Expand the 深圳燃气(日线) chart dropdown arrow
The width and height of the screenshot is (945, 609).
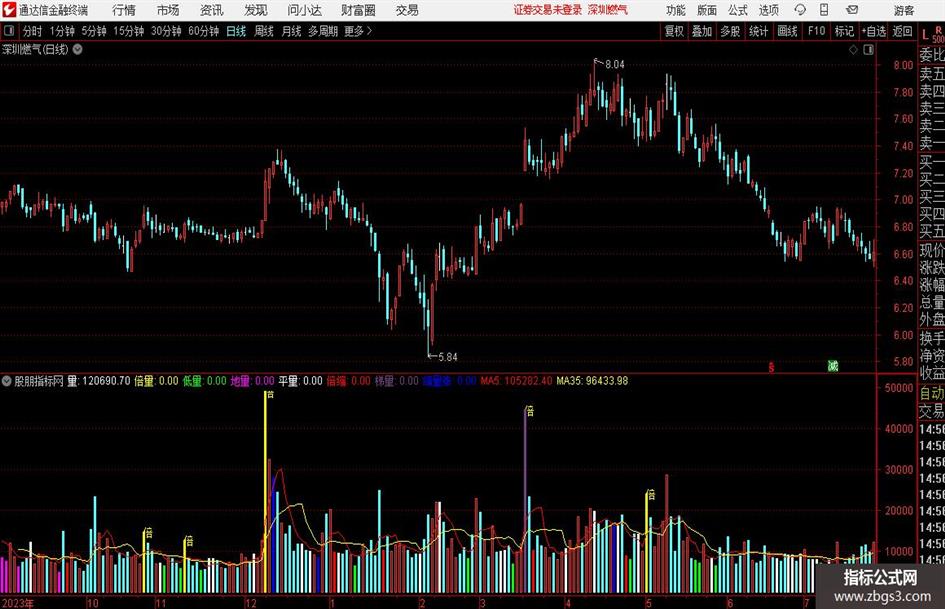(x=77, y=49)
